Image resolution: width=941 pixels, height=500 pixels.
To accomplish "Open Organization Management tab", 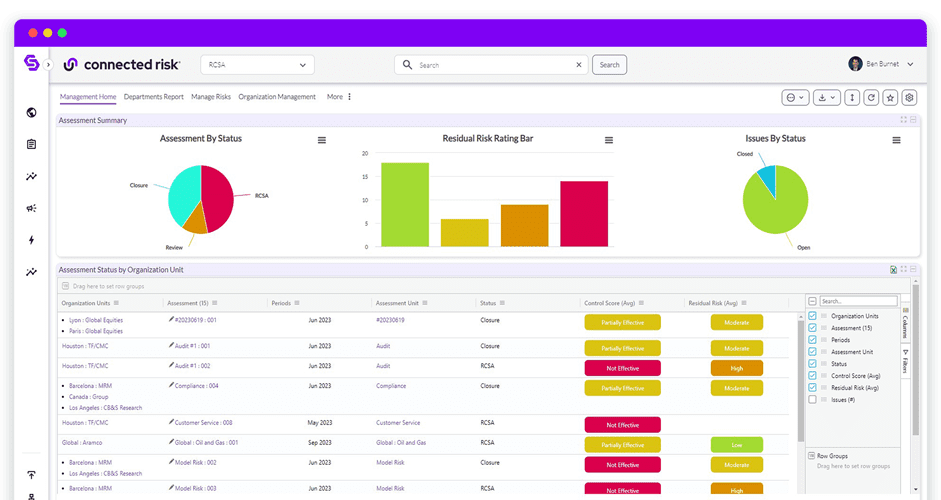I will pyautogui.click(x=277, y=97).
